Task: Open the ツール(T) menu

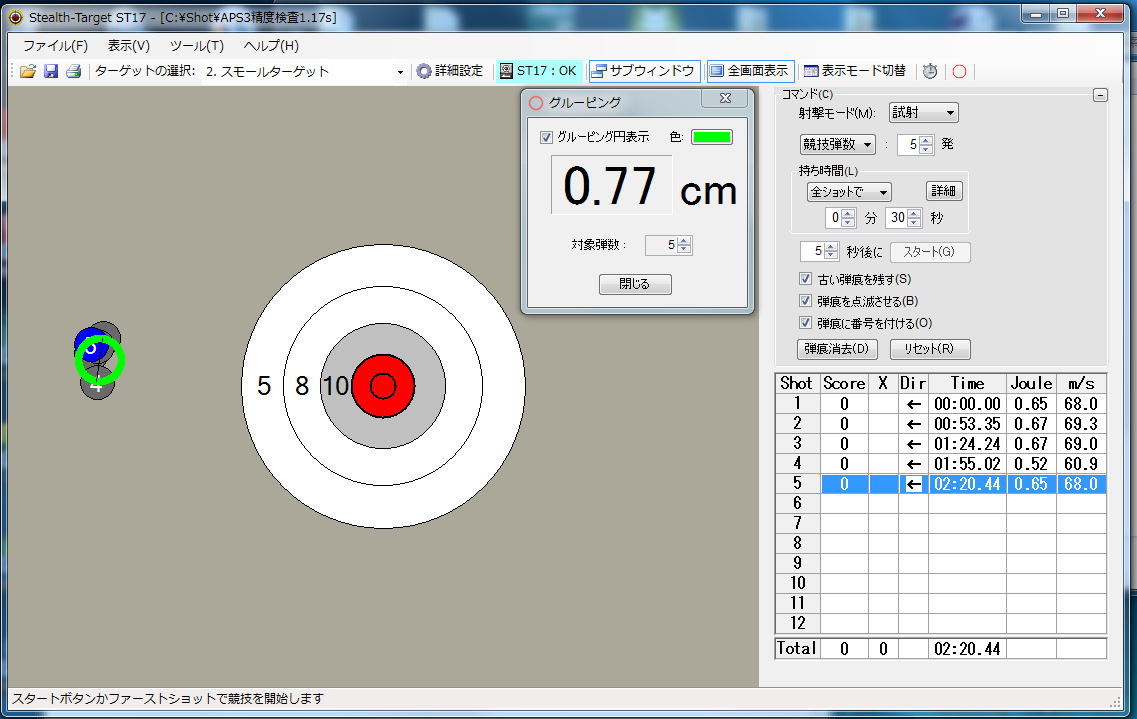Action: coord(196,45)
